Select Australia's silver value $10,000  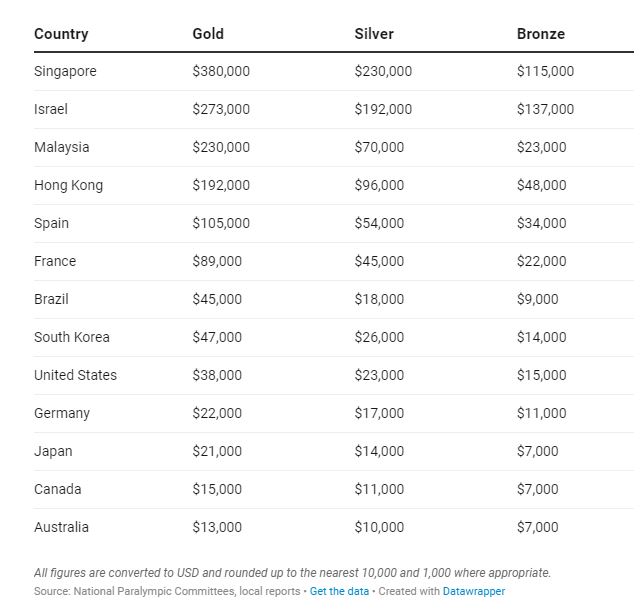[379, 527]
